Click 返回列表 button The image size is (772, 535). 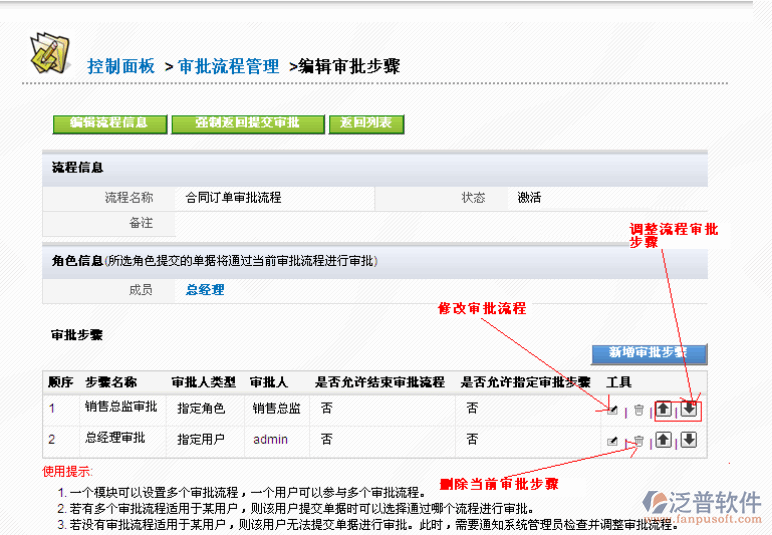coord(367,124)
